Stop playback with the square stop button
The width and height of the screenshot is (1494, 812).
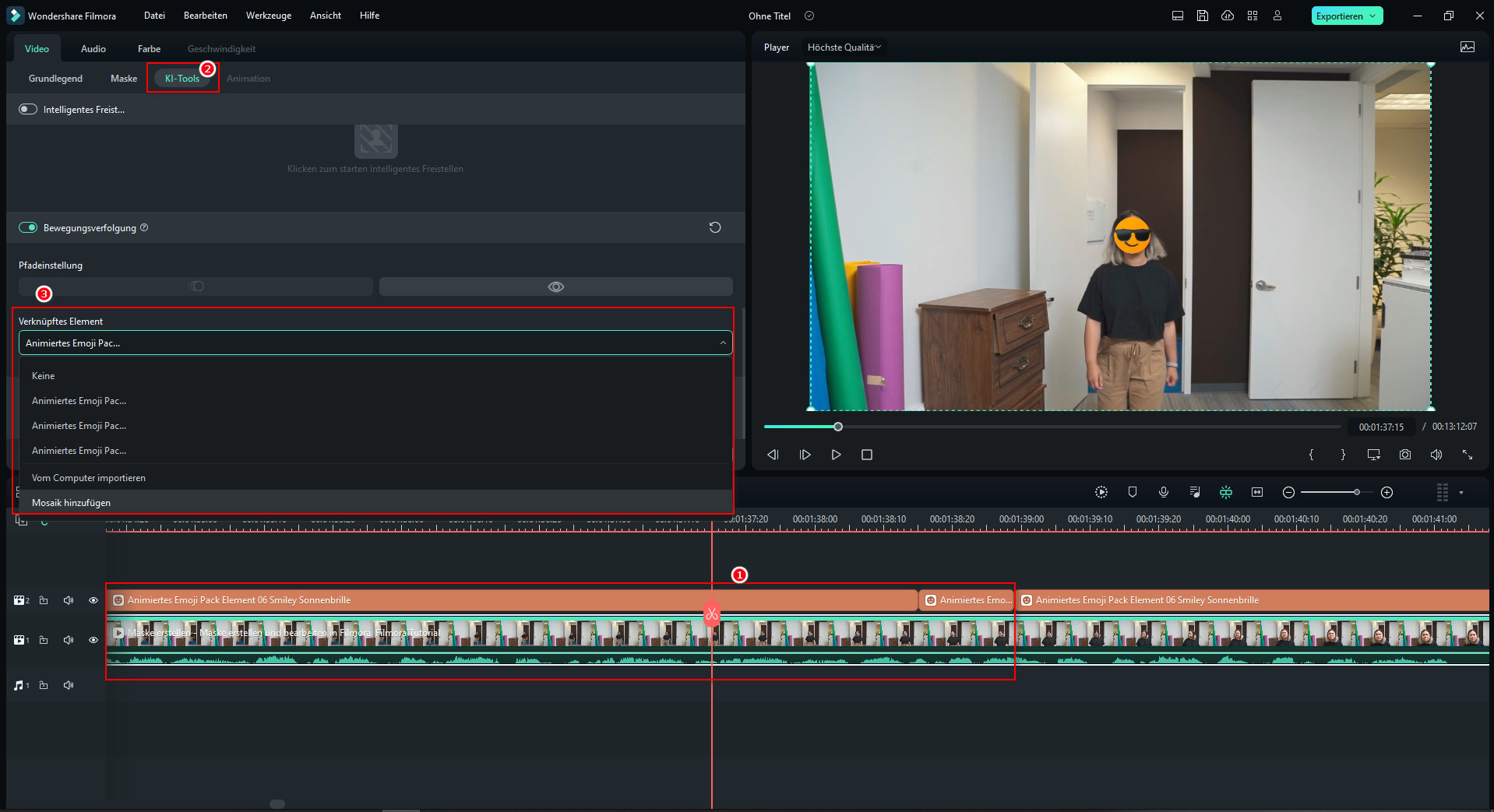(x=867, y=455)
